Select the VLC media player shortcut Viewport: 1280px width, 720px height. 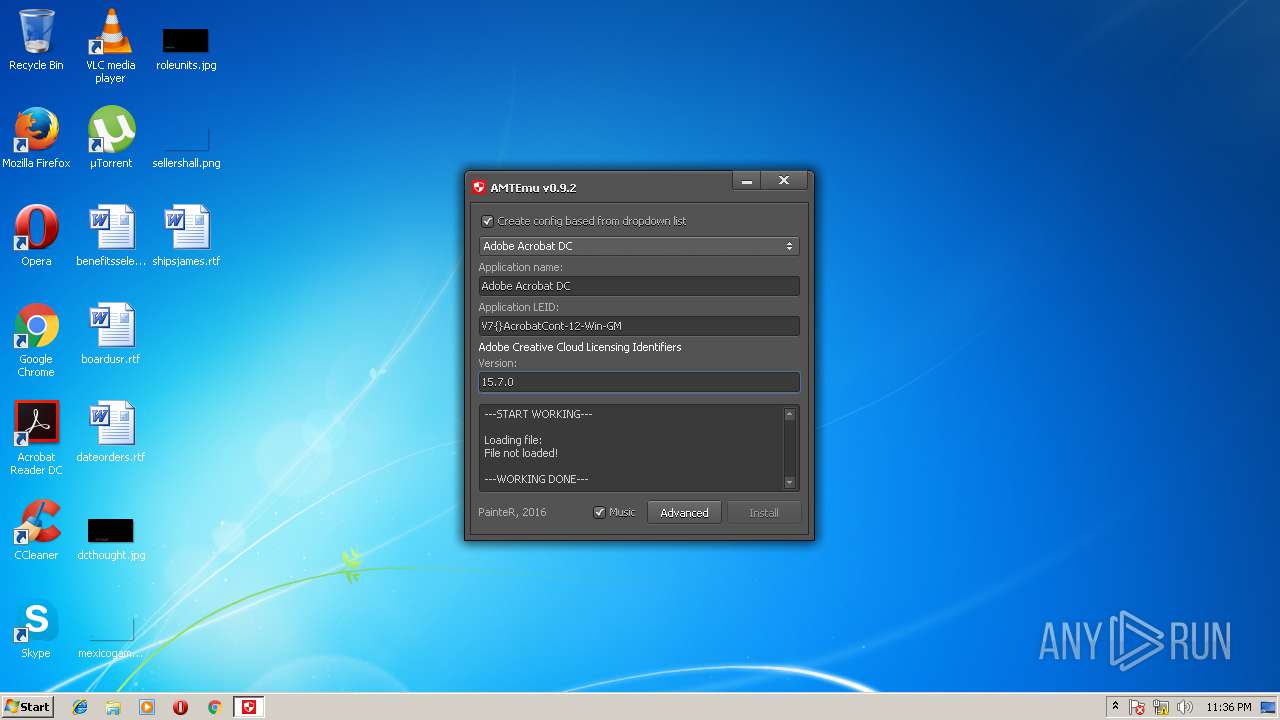[110, 46]
